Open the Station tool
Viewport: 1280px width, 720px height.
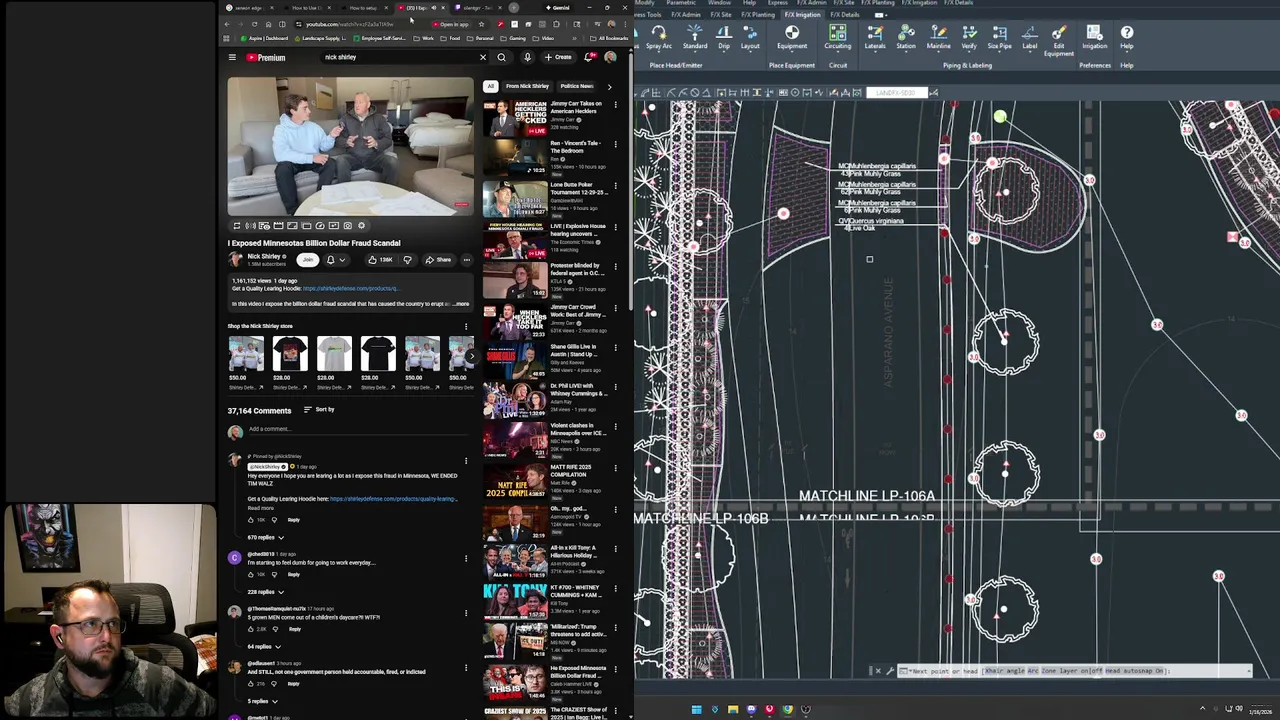tap(906, 37)
